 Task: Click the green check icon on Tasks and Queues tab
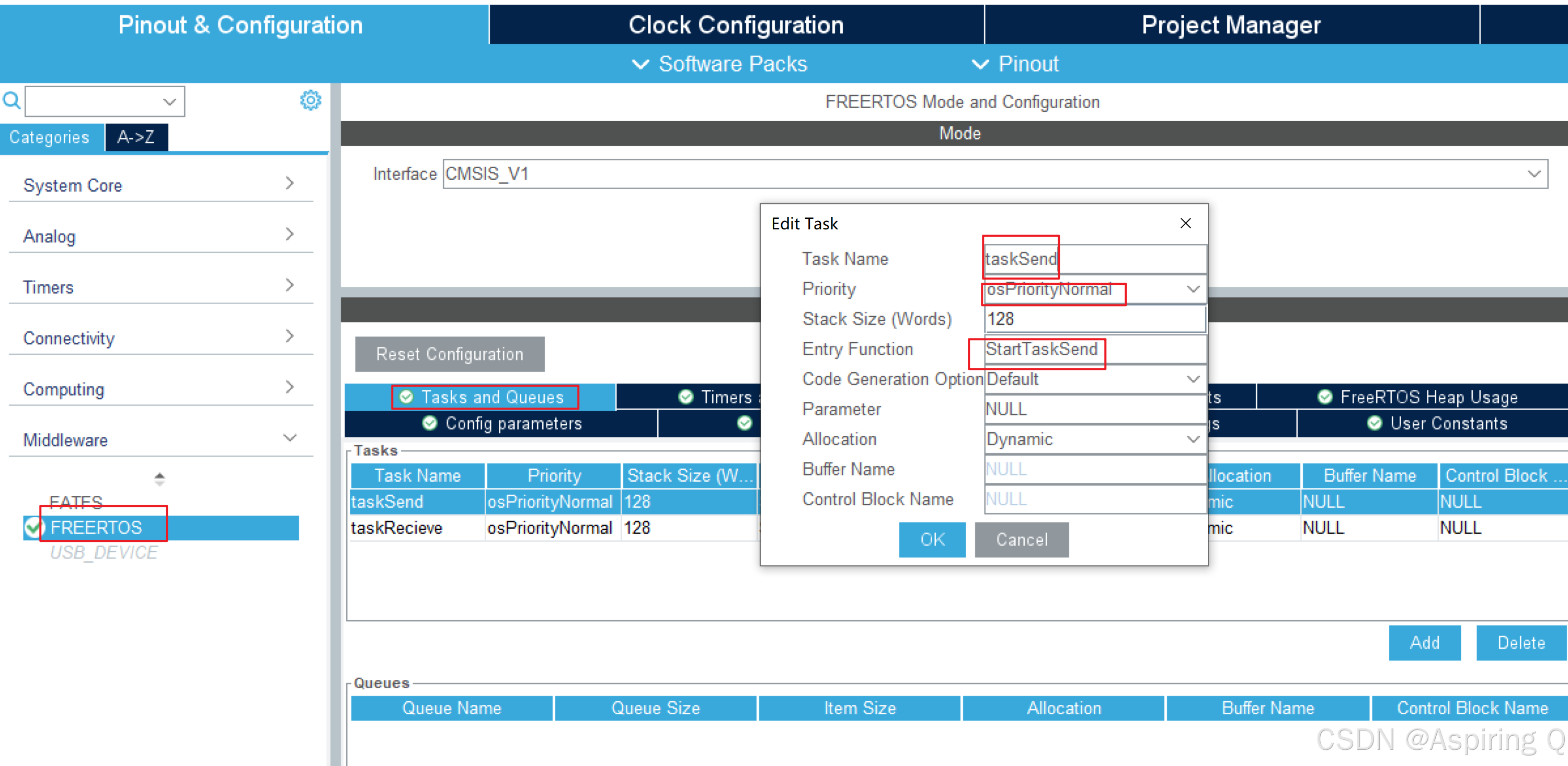click(x=406, y=397)
